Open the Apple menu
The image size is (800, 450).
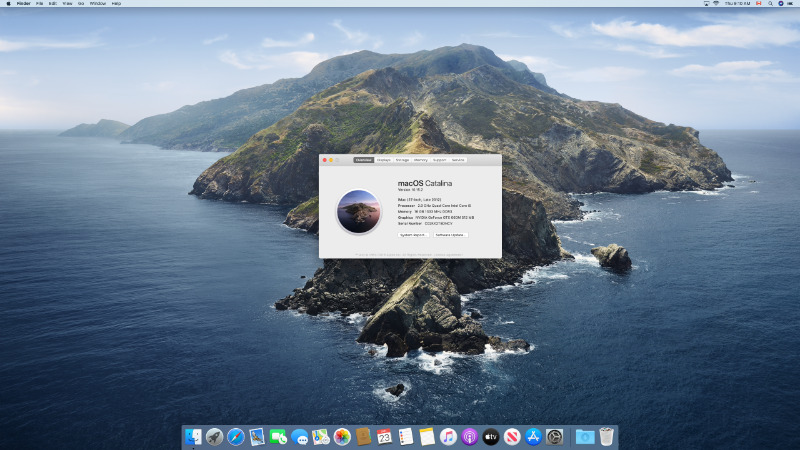coord(8,3)
